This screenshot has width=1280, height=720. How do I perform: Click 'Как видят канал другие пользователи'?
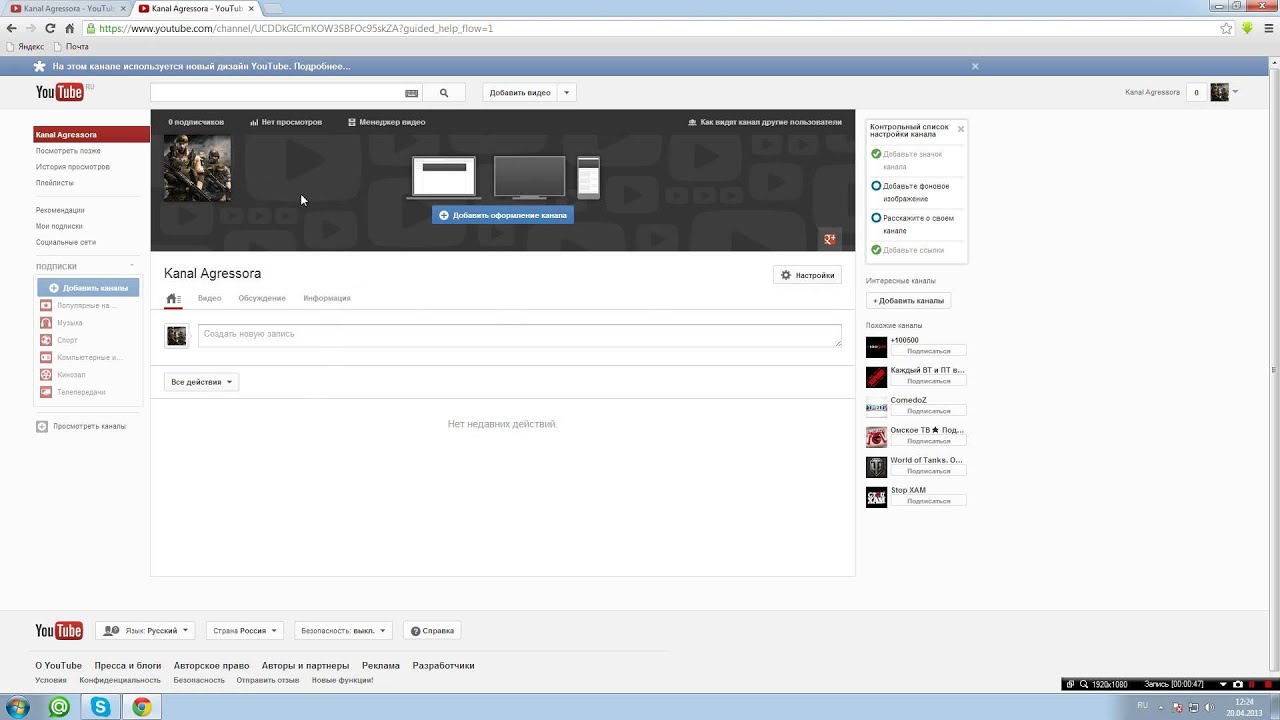click(x=765, y=122)
